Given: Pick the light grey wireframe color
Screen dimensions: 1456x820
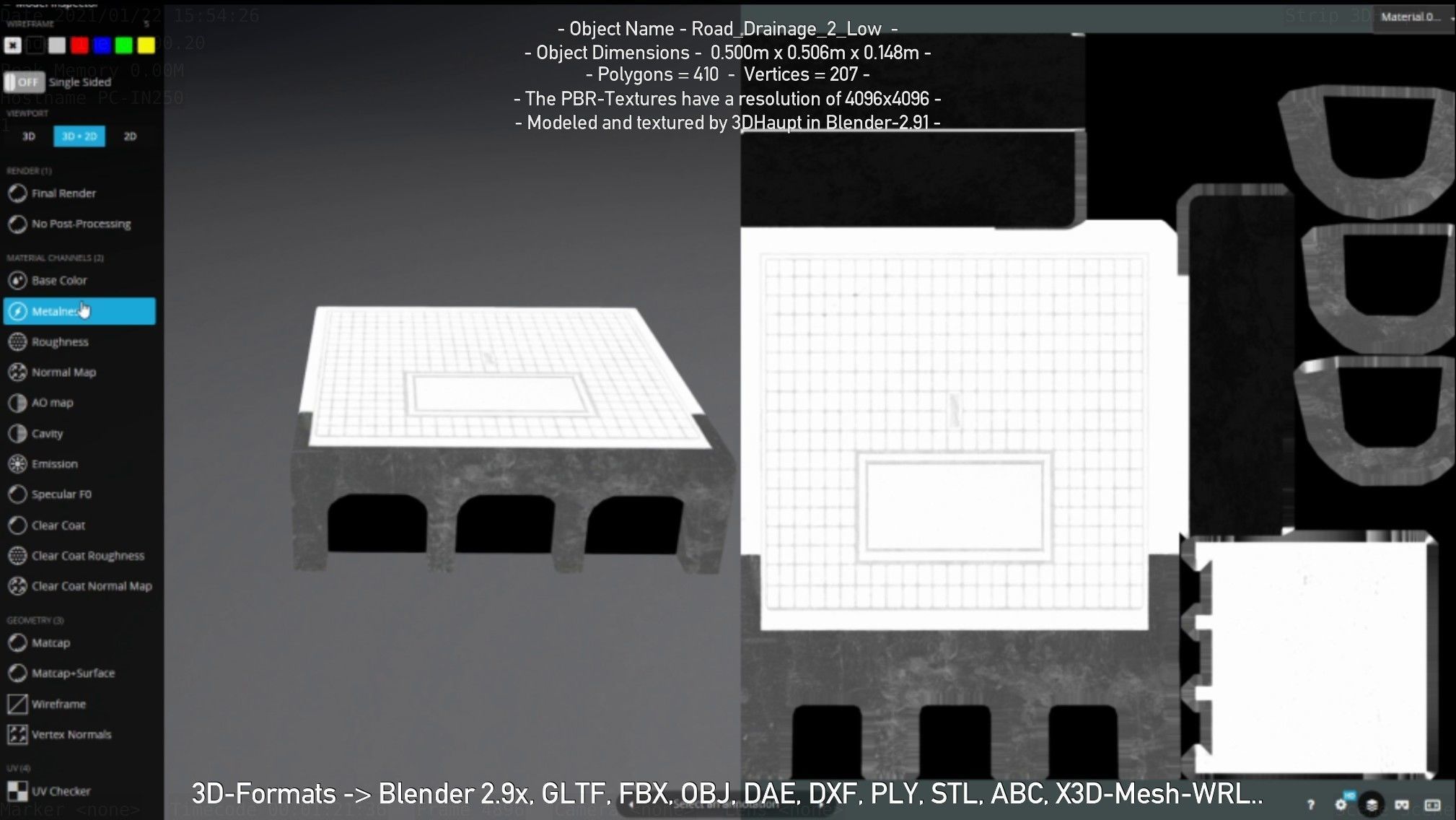Looking at the screenshot, I should click(57, 45).
